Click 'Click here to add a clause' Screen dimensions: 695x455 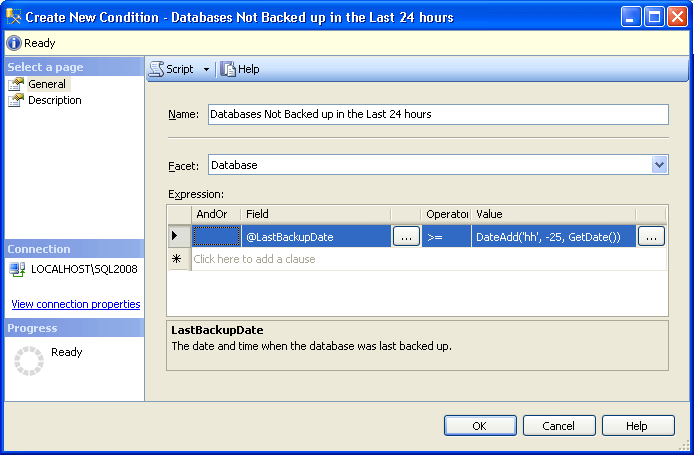[254, 259]
